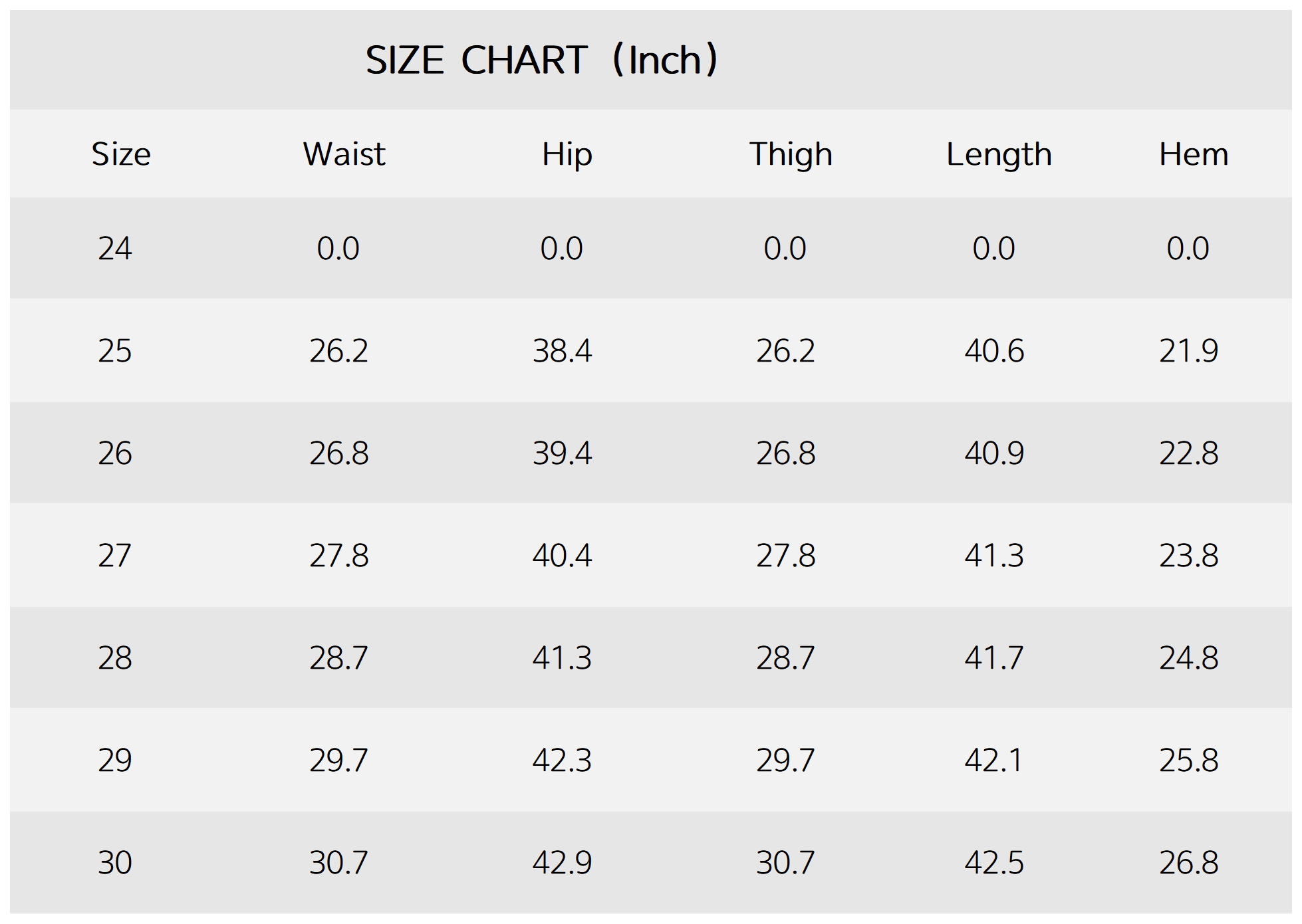Click the Hem value 23.8
1302x924 pixels.
point(1188,556)
